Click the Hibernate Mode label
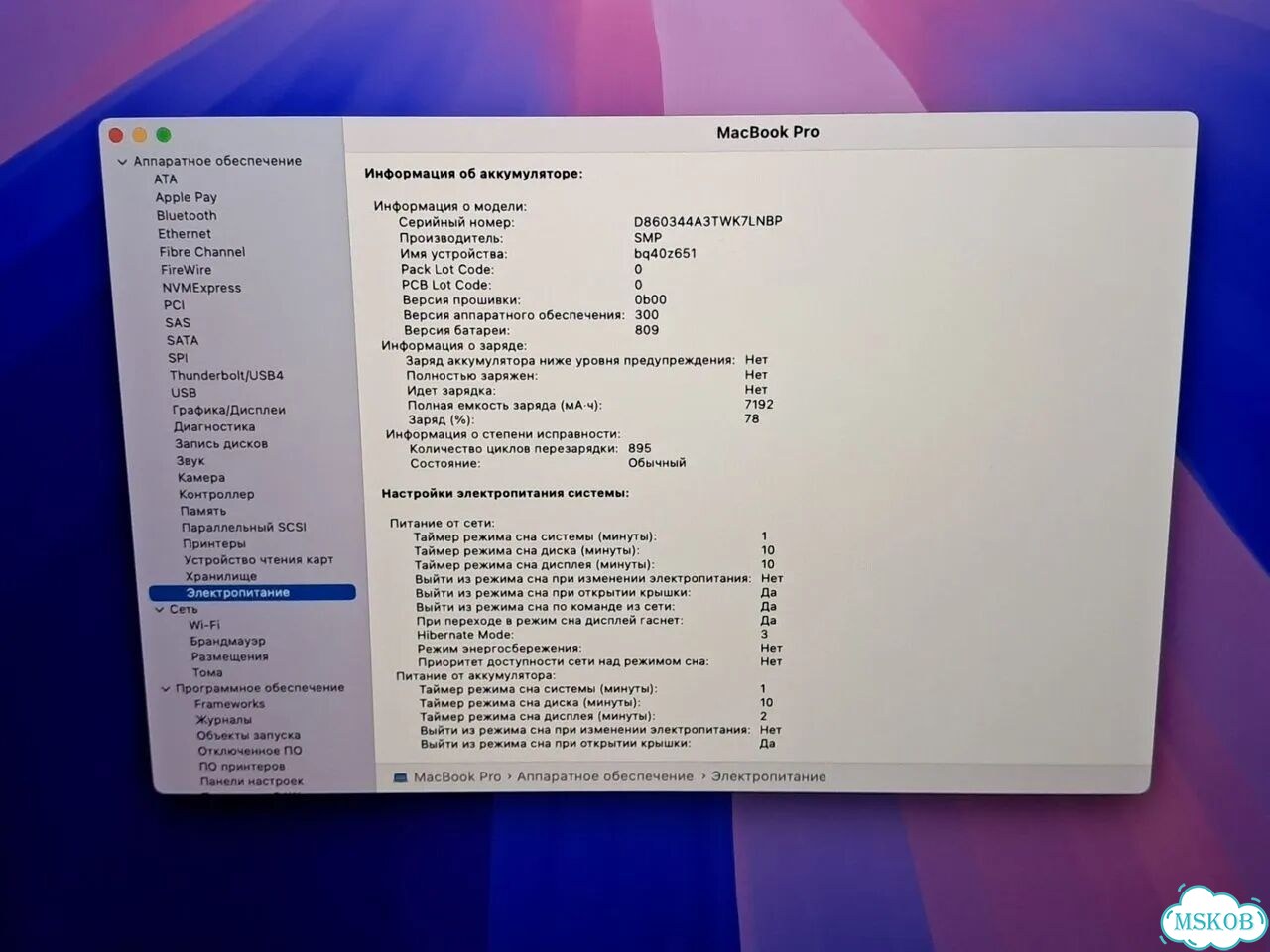 click(x=465, y=635)
